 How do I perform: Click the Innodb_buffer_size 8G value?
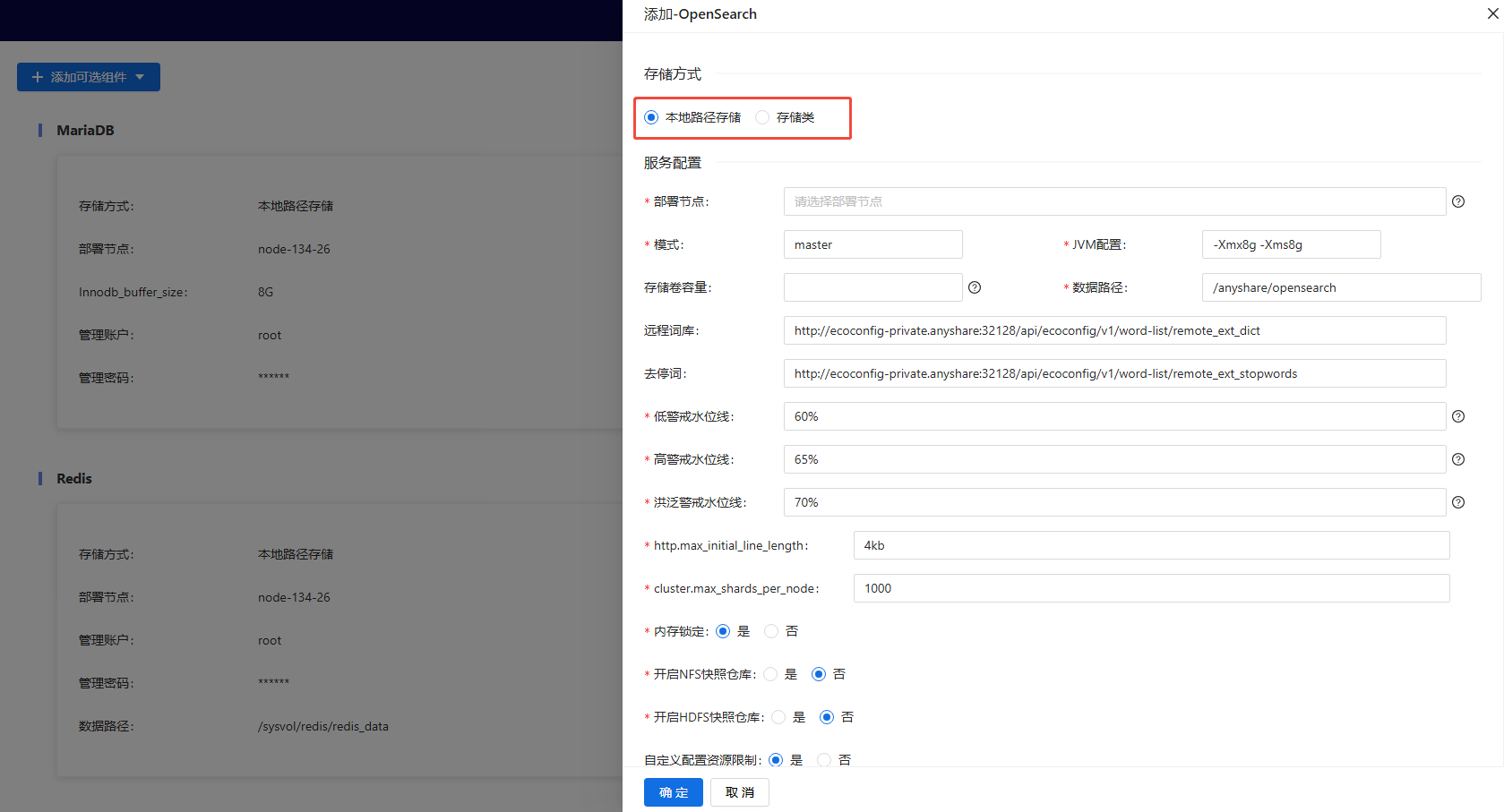(266, 292)
